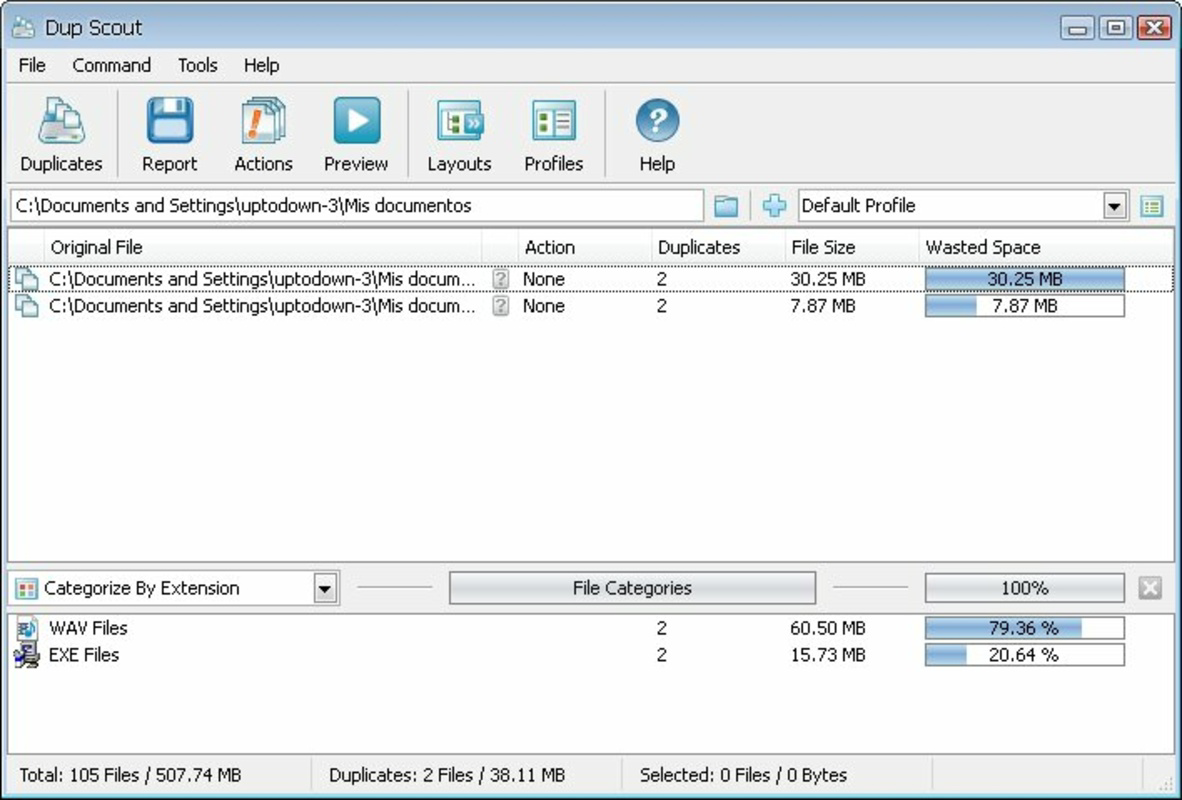
Task: Click the EXE Files category icon
Action: tap(26, 654)
